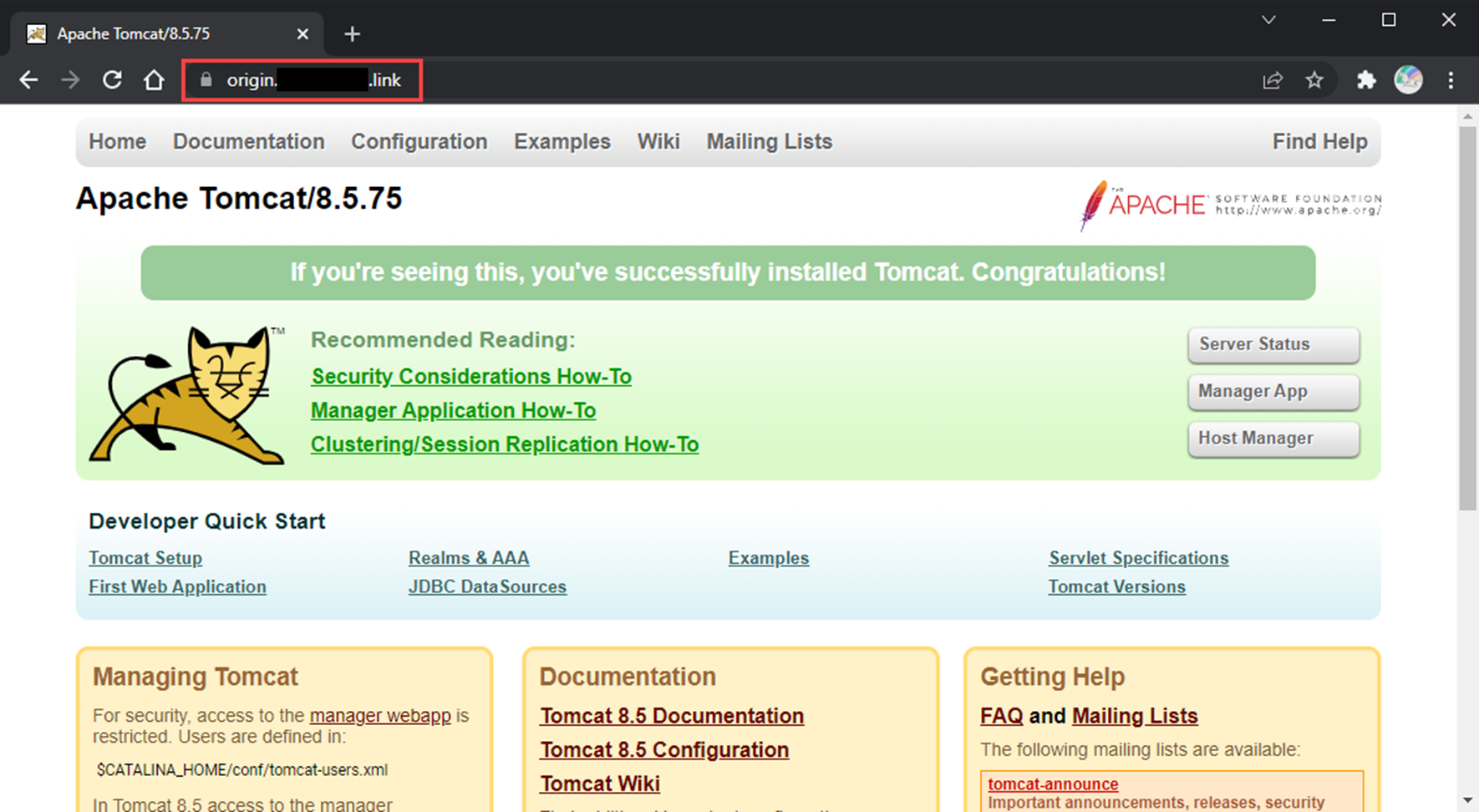Click the padlock site security icon
Screen dimensions: 1479x812
pos(206,80)
